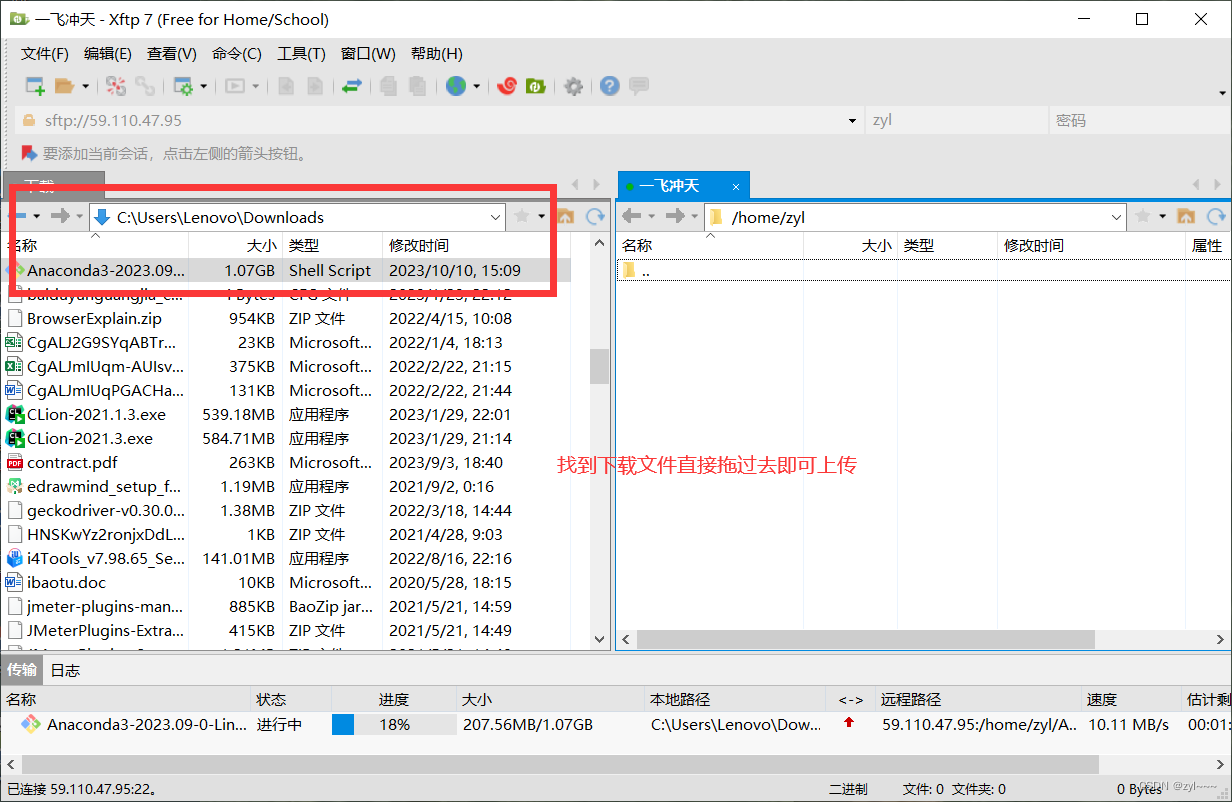1232x802 pixels.
Task: Switch to the 传输 tab
Action: coord(22,670)
